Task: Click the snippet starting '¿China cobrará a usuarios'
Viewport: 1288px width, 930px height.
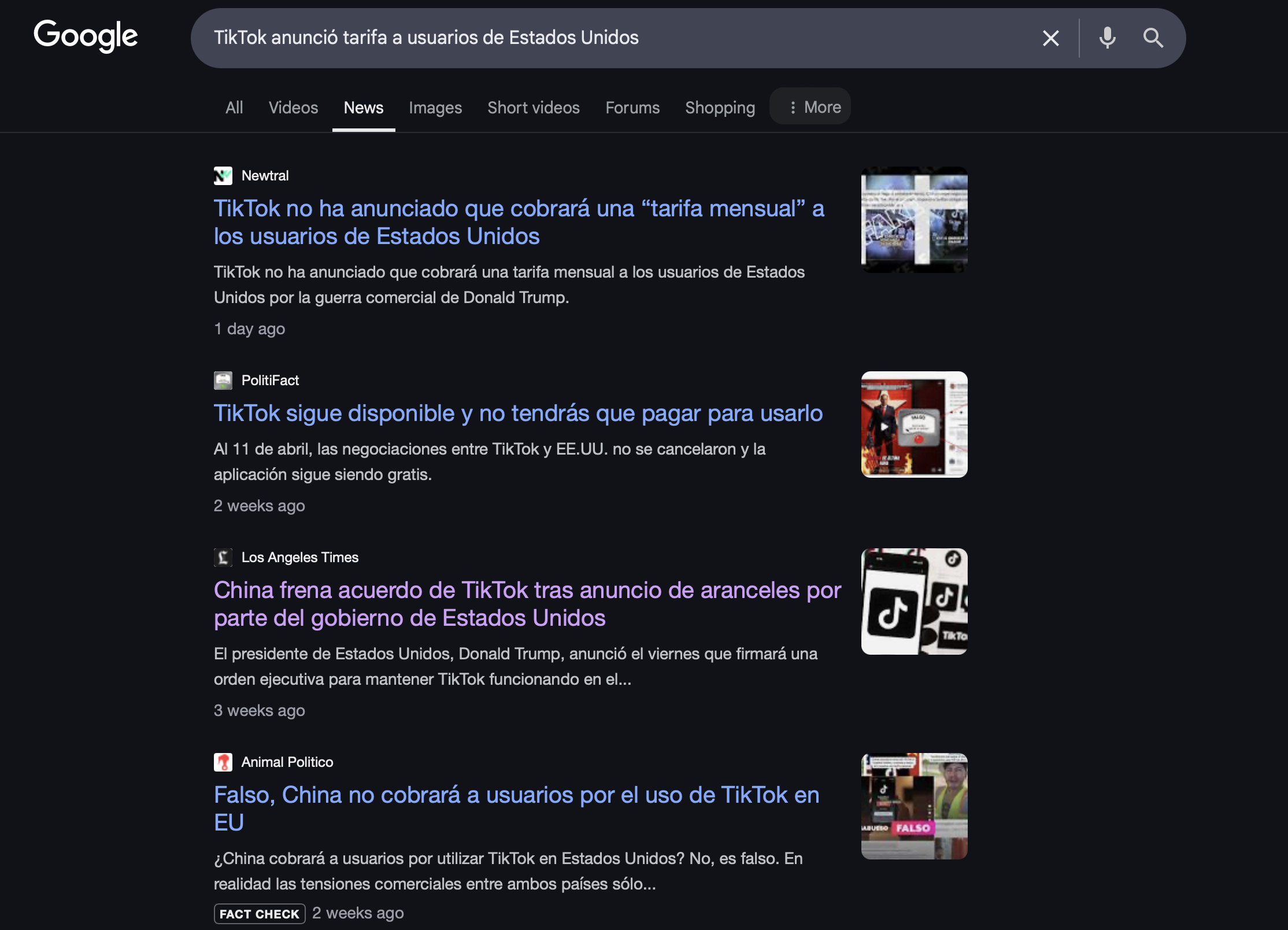Action: (508, 871)
